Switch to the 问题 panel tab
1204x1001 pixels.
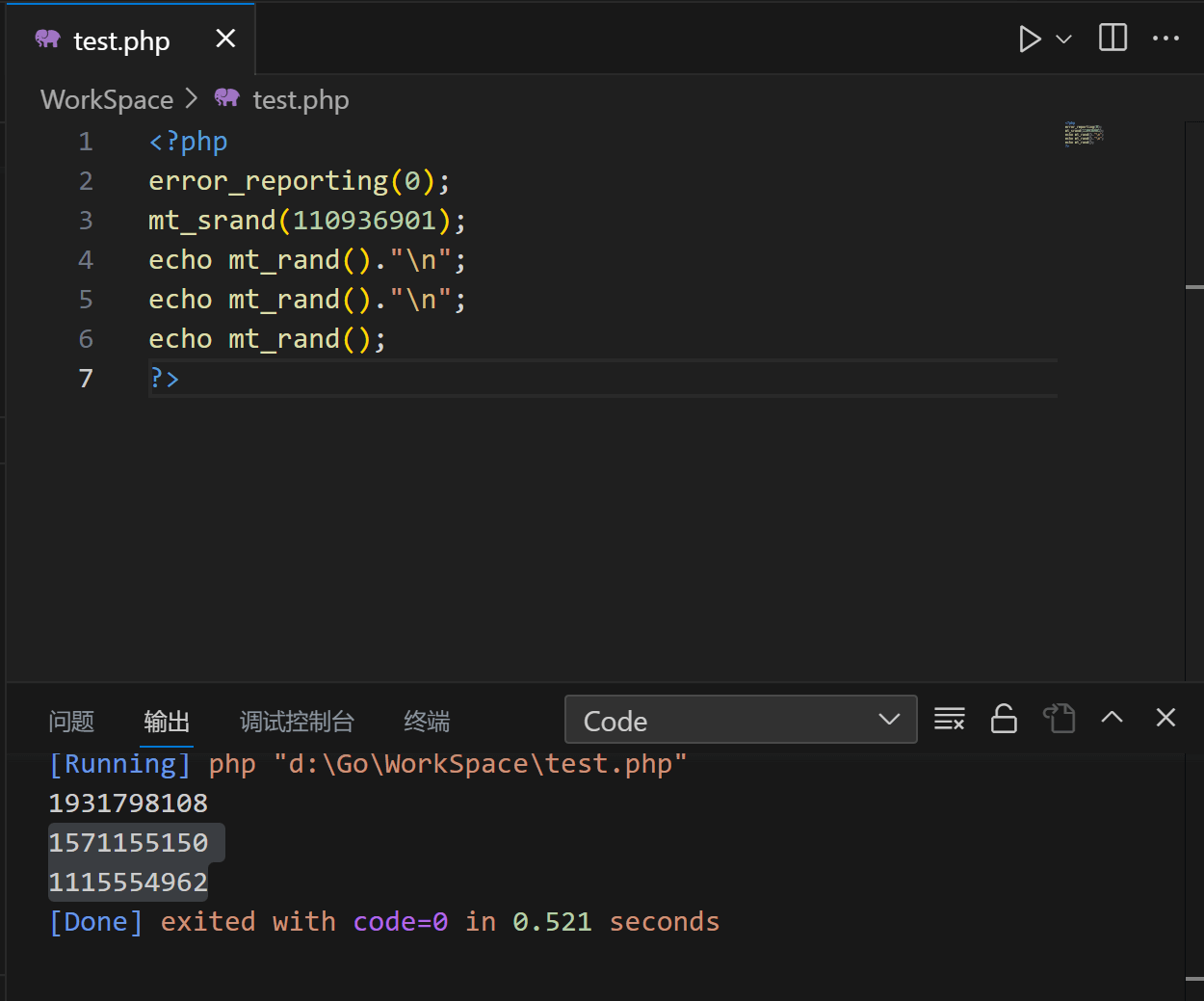pos(71,722)
